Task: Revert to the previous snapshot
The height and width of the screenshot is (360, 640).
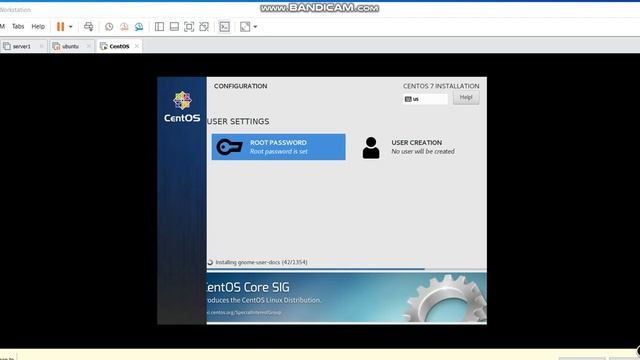Action: tap(124, 27)
